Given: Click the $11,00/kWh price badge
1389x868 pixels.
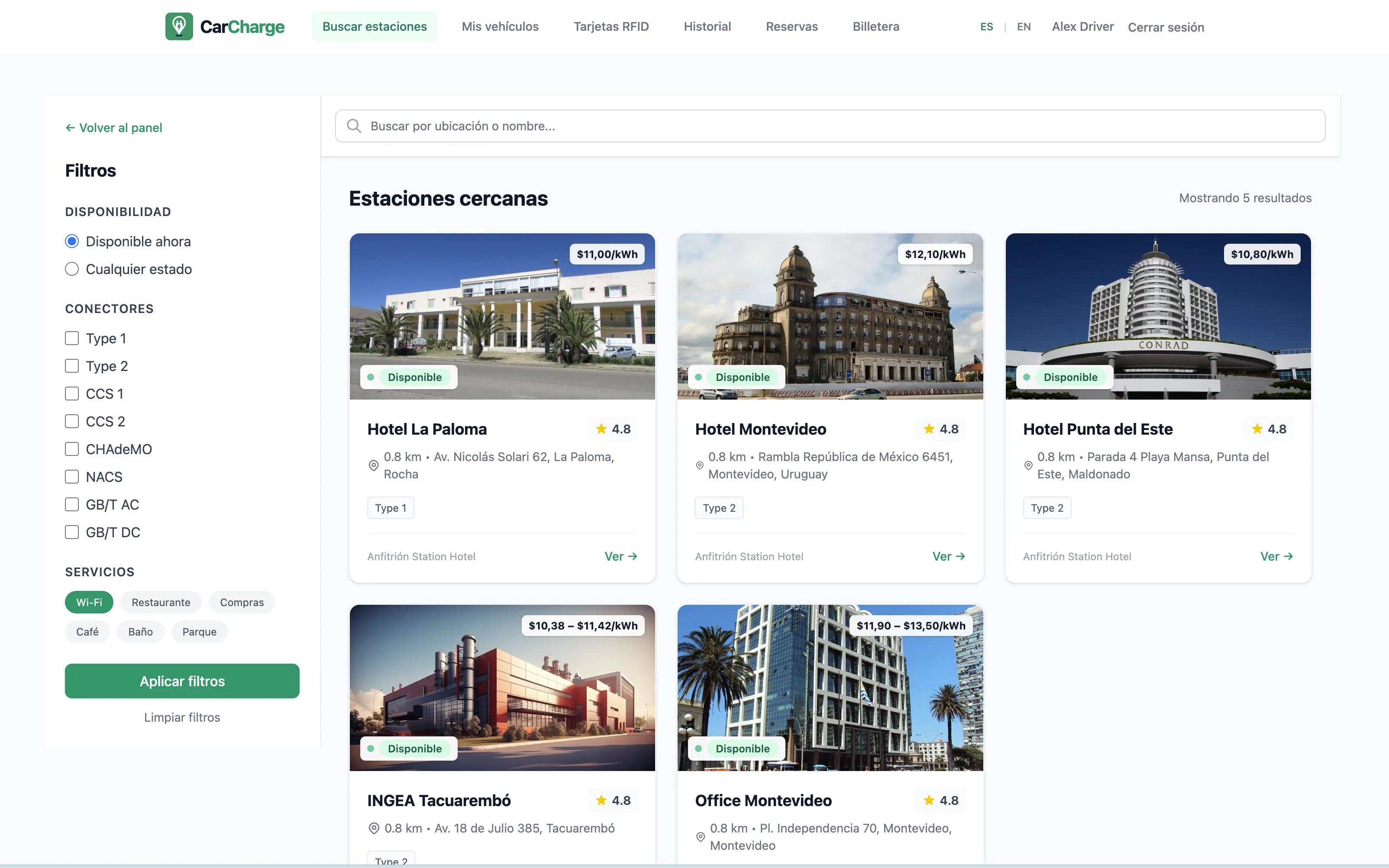Looking at the screenshot, I should tap(607, 254).
